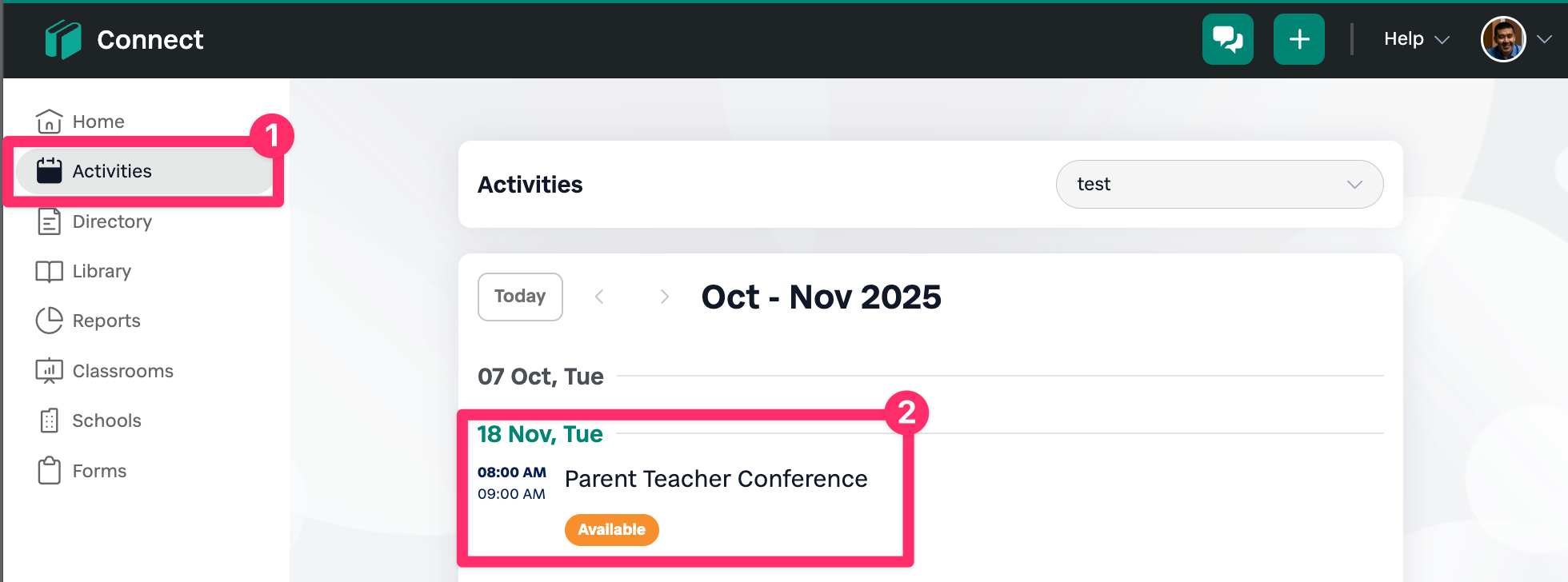This screenshot has height=582, width=1568.
Task: Click the Forms clipboard icon
Action: tap(49, 471)
